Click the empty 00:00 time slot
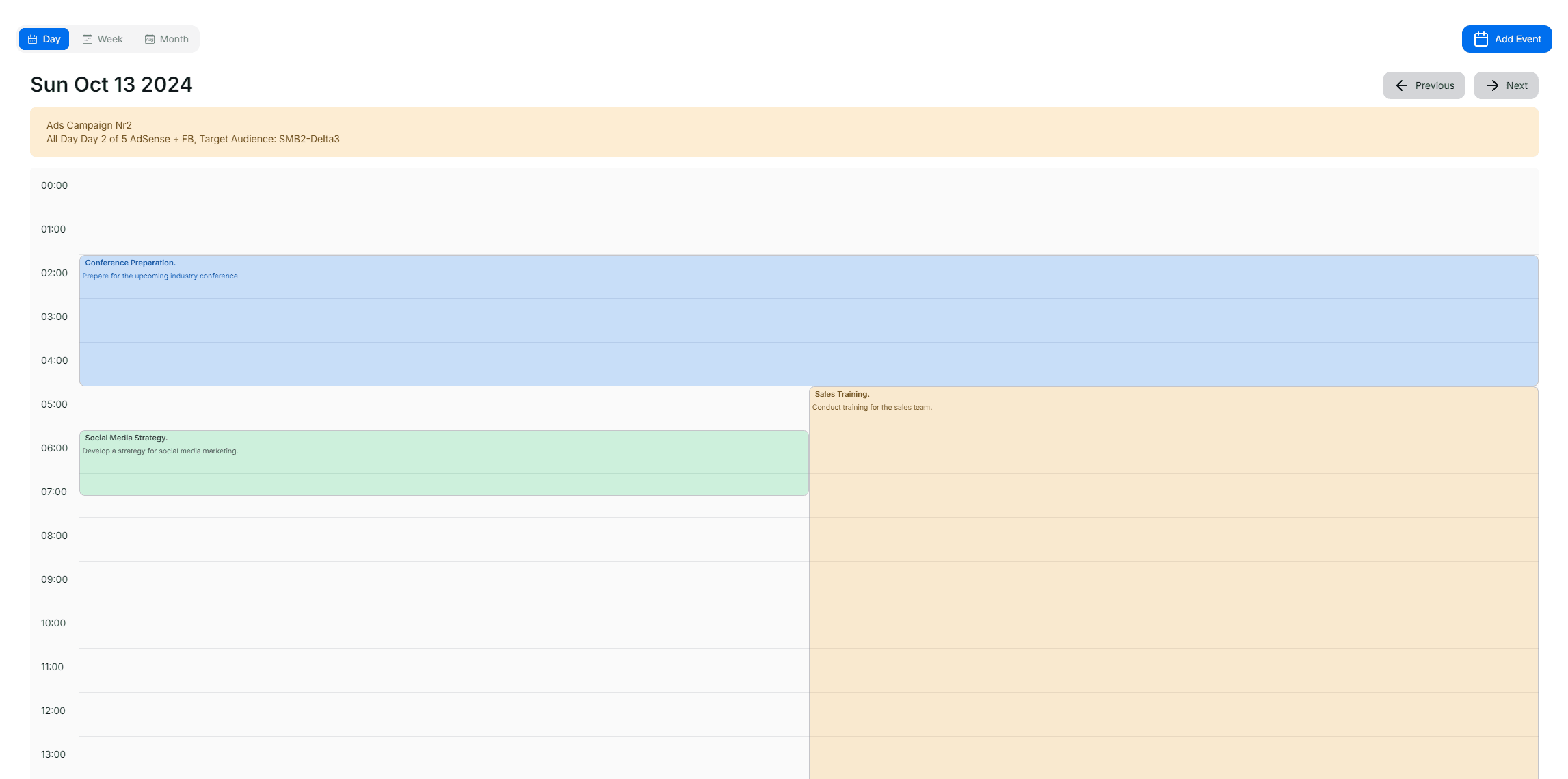Viewport: 1568px width, 779px height. pos(807,189)
